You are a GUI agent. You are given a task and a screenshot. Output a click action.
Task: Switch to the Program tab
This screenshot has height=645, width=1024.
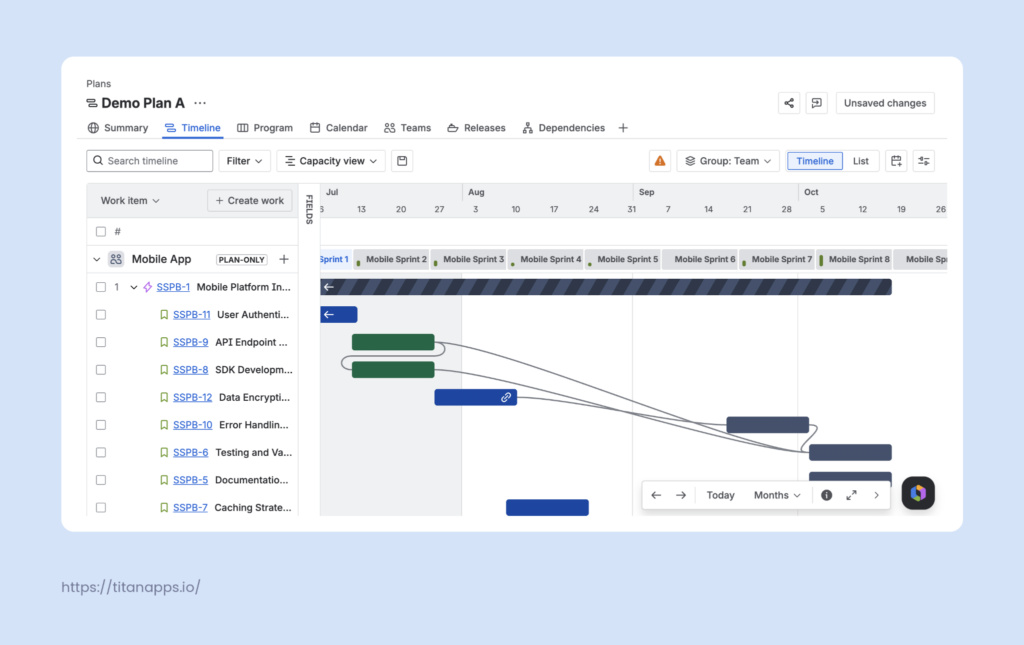pos(265,128)
